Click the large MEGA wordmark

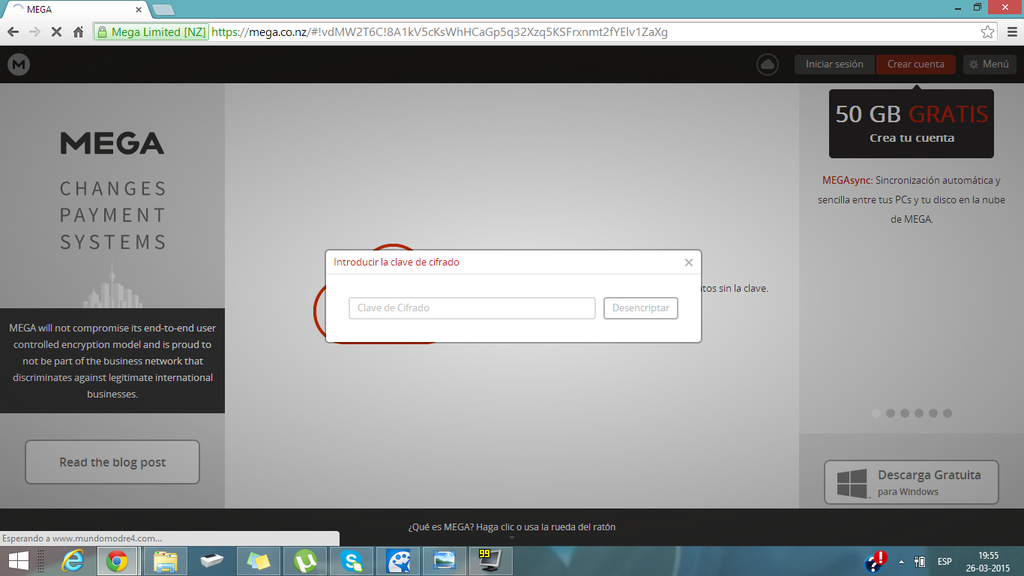(112, 144)
